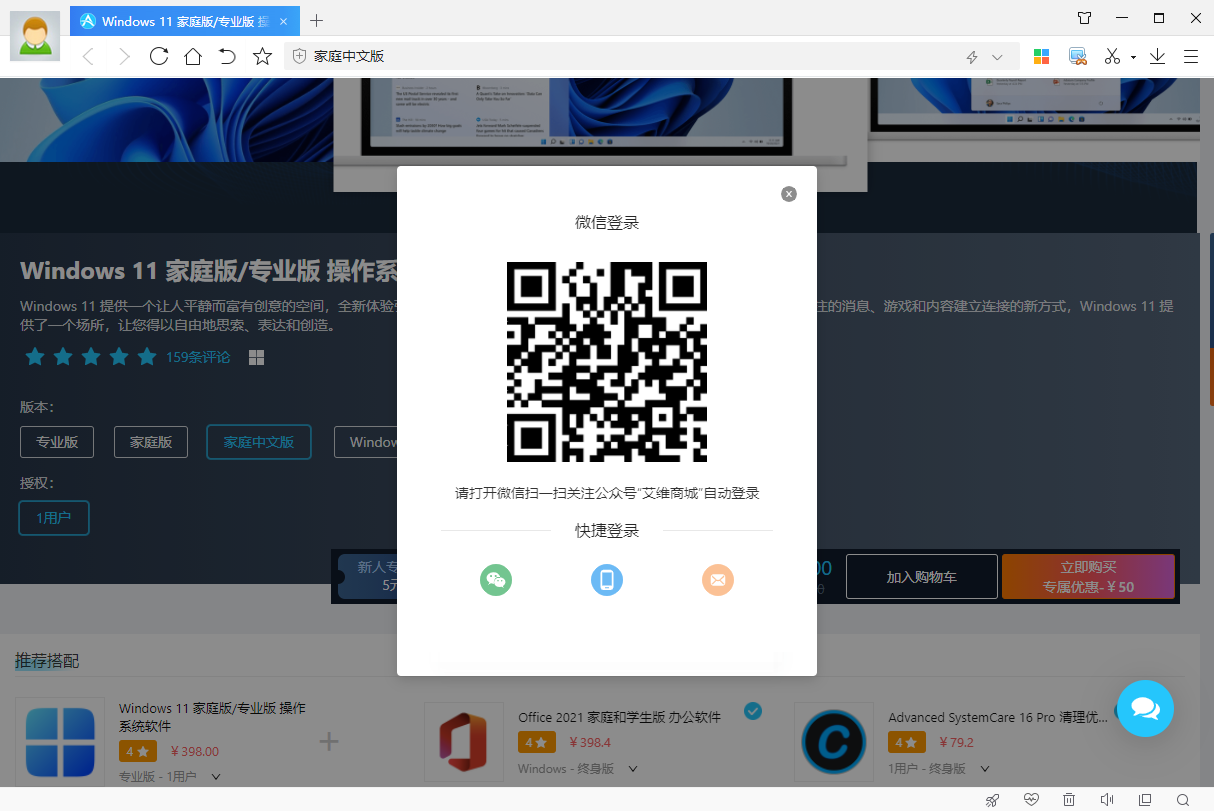Click the 推荐搭配 section heading

coord(47,661)
